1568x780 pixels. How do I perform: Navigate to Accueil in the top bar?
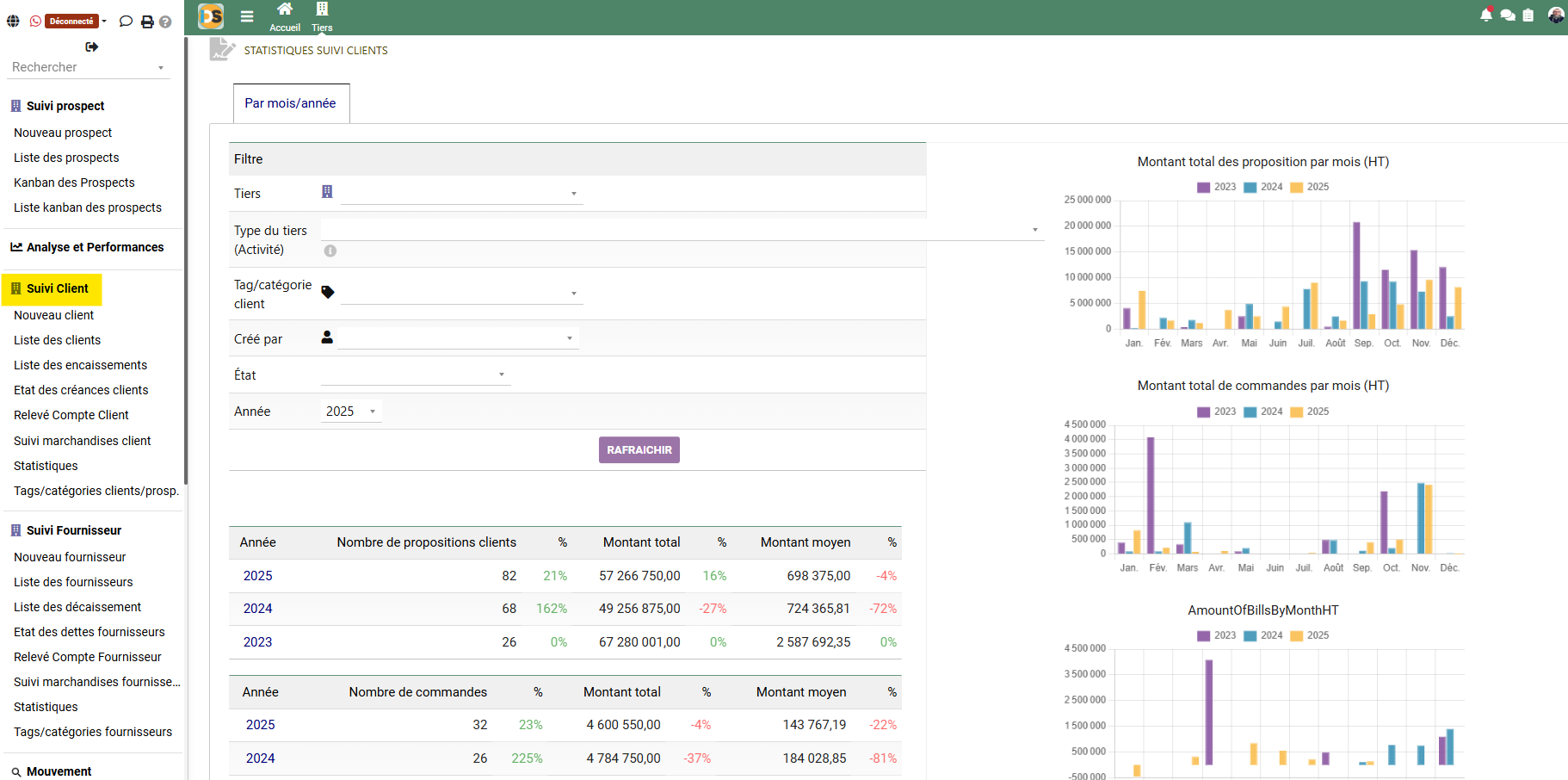click(284, 17)
